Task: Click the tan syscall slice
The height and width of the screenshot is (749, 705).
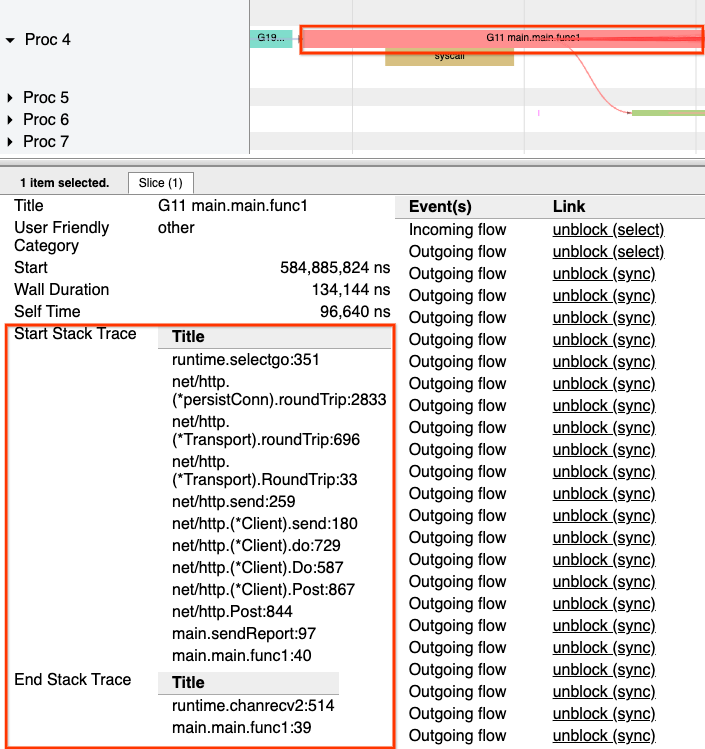Action: point(449,57)
